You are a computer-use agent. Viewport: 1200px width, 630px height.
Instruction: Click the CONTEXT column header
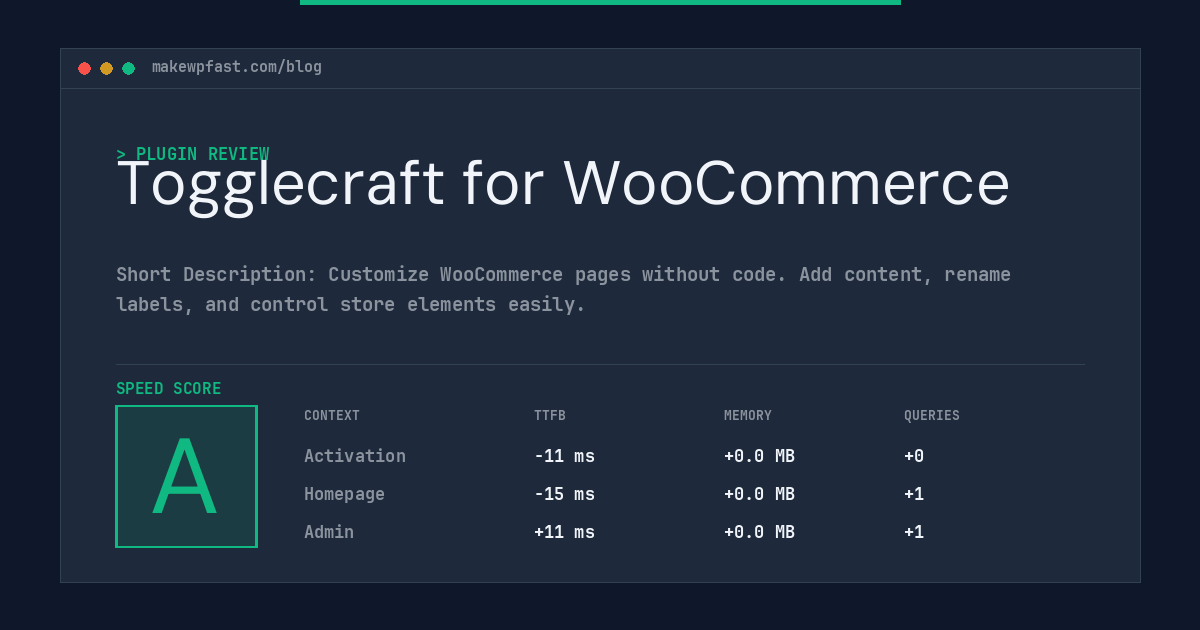[332, 416]
